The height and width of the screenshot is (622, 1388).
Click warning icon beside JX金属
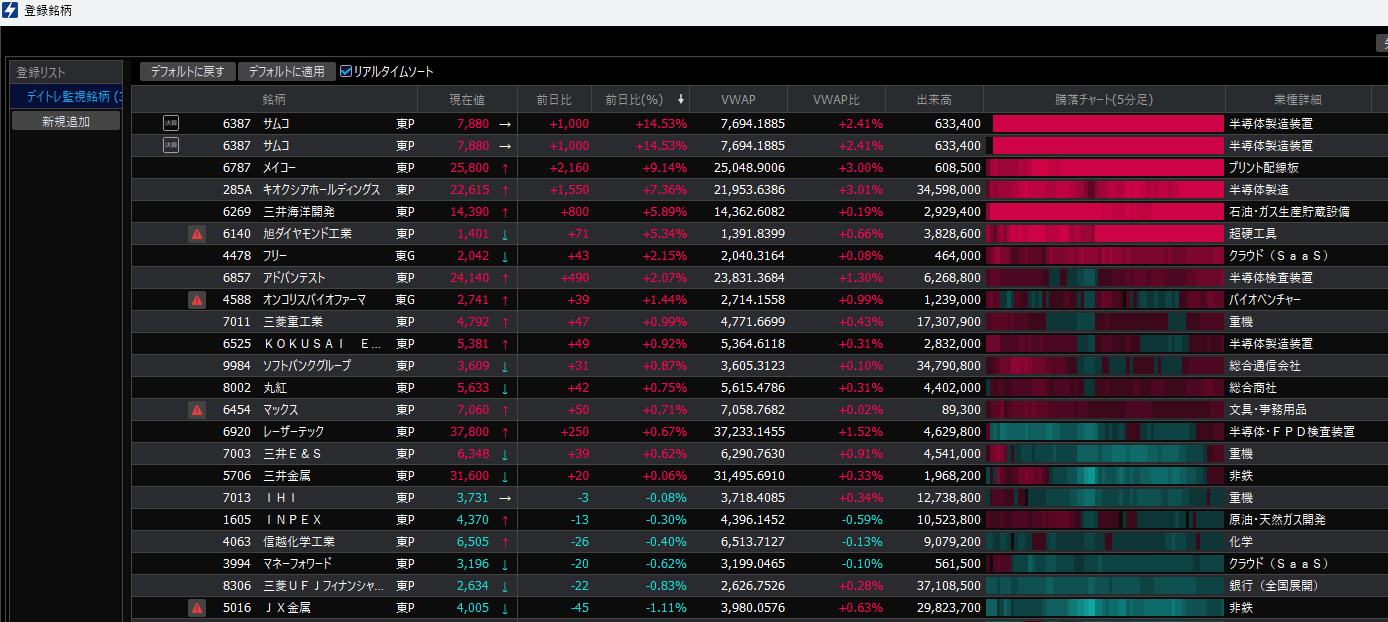point(197,607)
